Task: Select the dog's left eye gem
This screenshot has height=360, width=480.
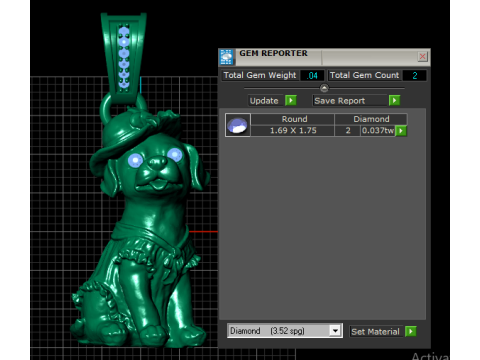Action: [x=135, y=160]
